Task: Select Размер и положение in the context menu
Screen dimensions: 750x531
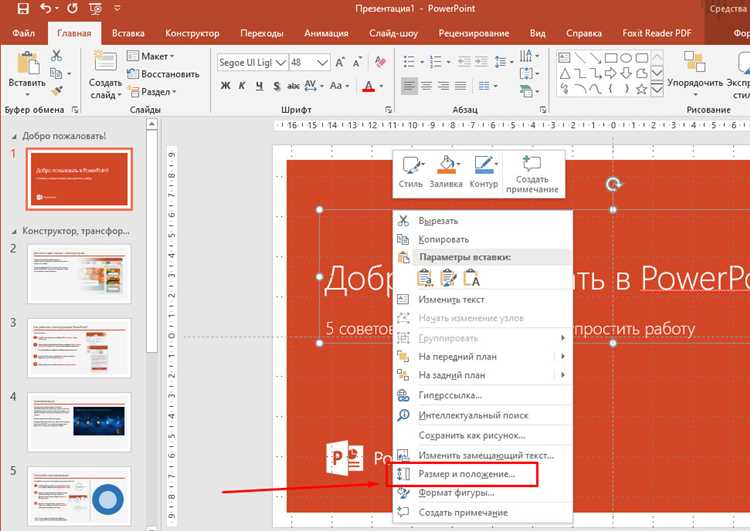Action: 466,473
